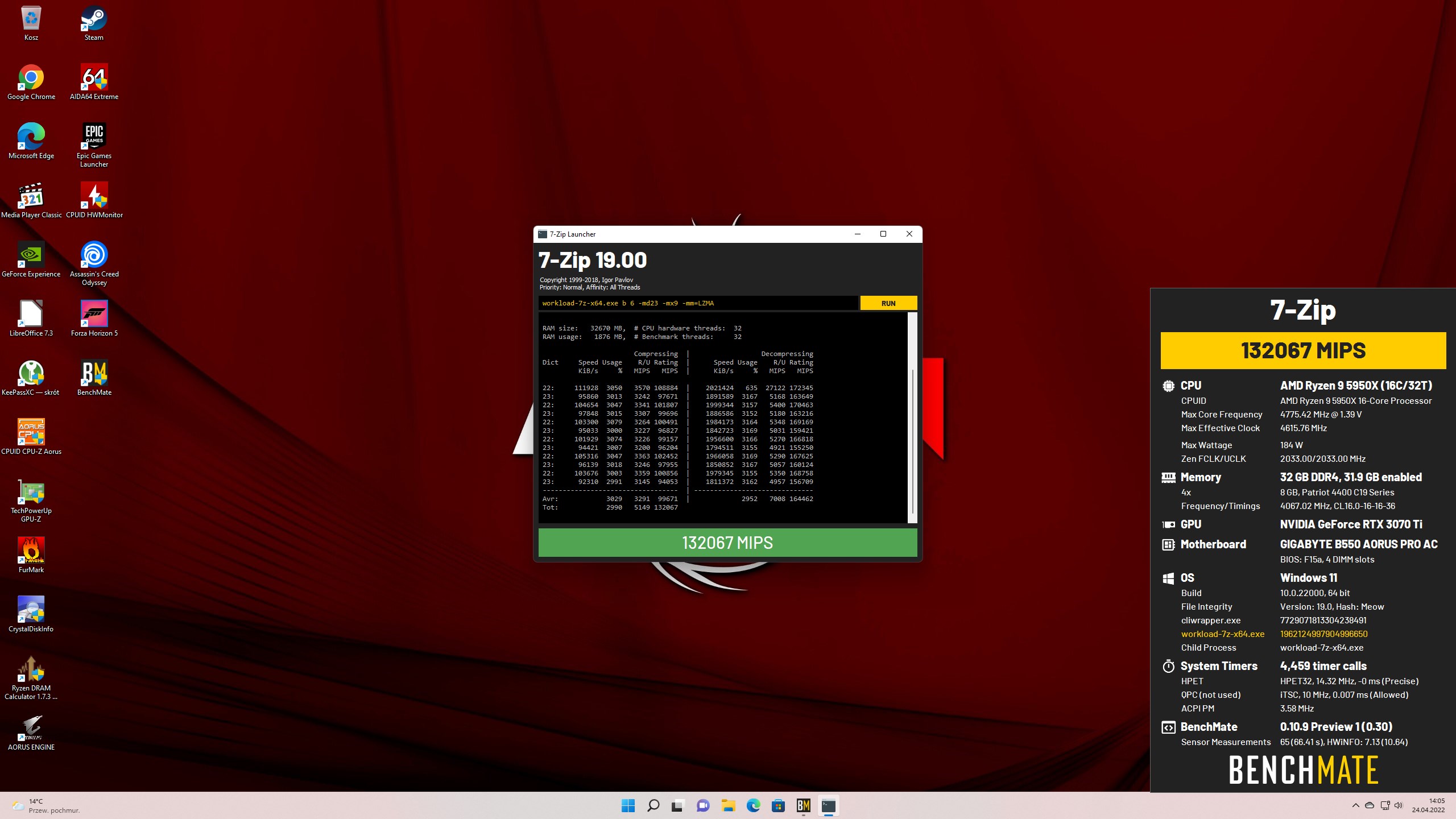Screen dimensions: 1456x819
Task: Click the yellow 132067 MIPS overlay score
Action: point(1303,350)
